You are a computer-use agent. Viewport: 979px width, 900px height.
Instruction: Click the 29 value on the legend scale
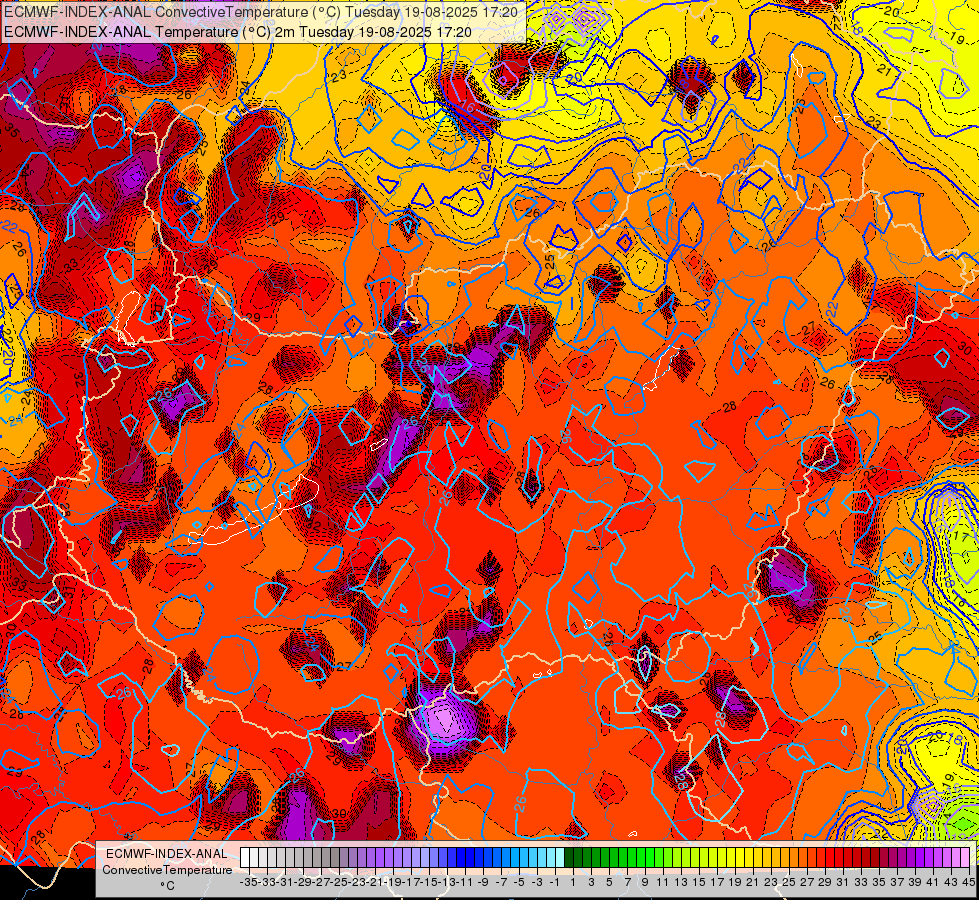coord(824,882)
